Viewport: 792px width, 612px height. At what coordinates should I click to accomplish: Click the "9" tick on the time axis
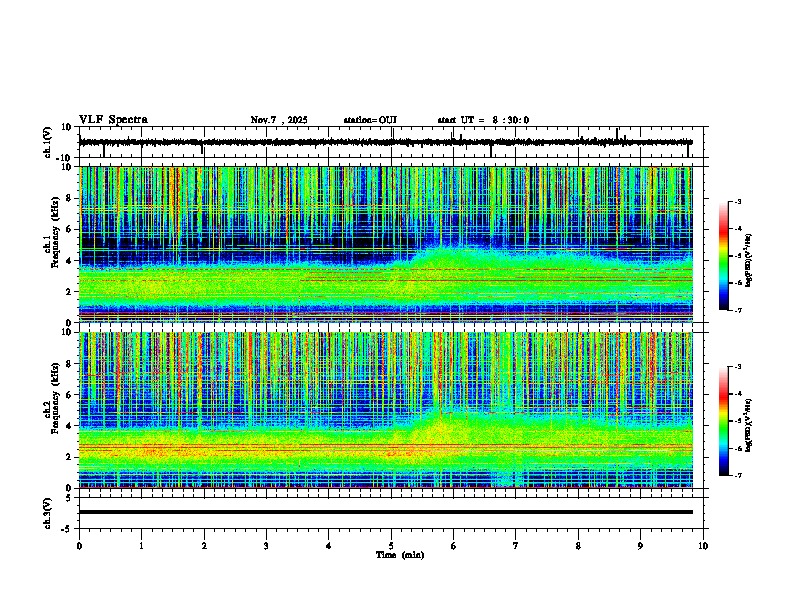(640, 546)
